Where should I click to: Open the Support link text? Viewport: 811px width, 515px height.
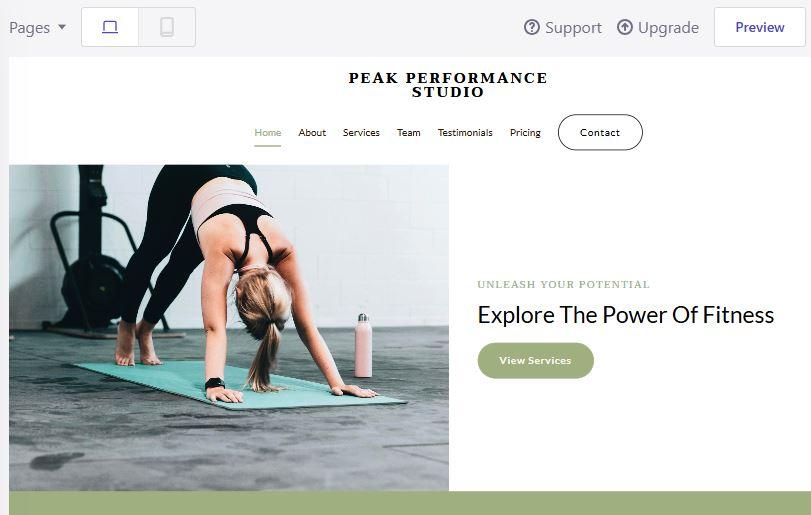click(573, 27)
